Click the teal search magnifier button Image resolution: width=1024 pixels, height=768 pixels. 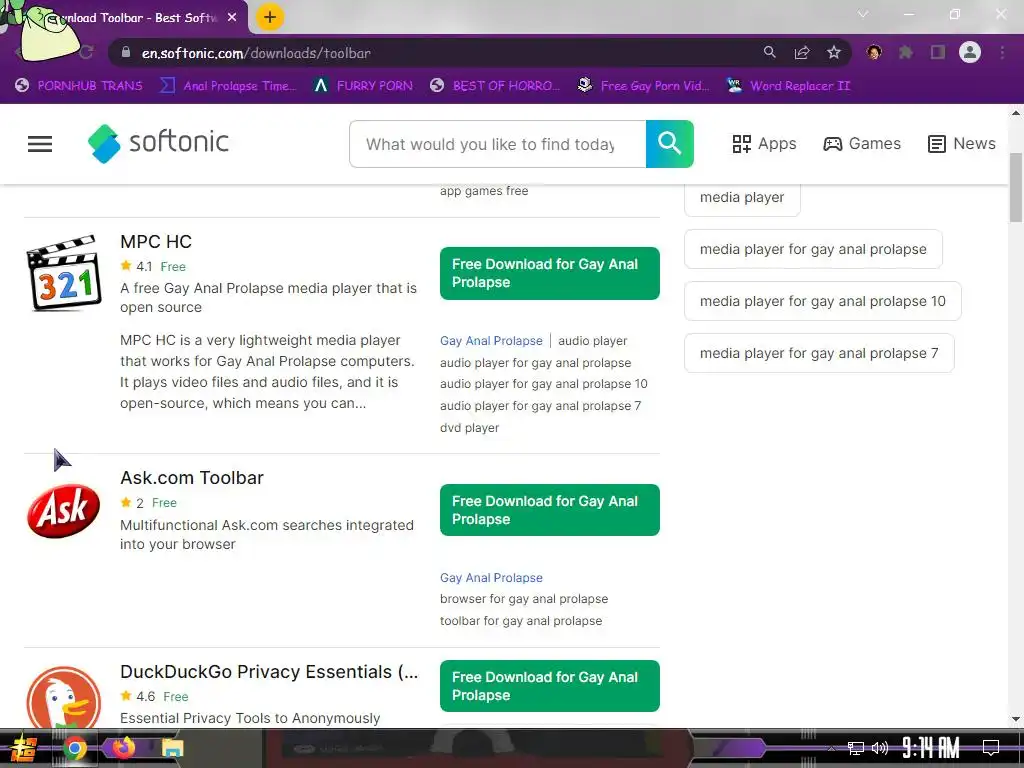coord(669,144)
